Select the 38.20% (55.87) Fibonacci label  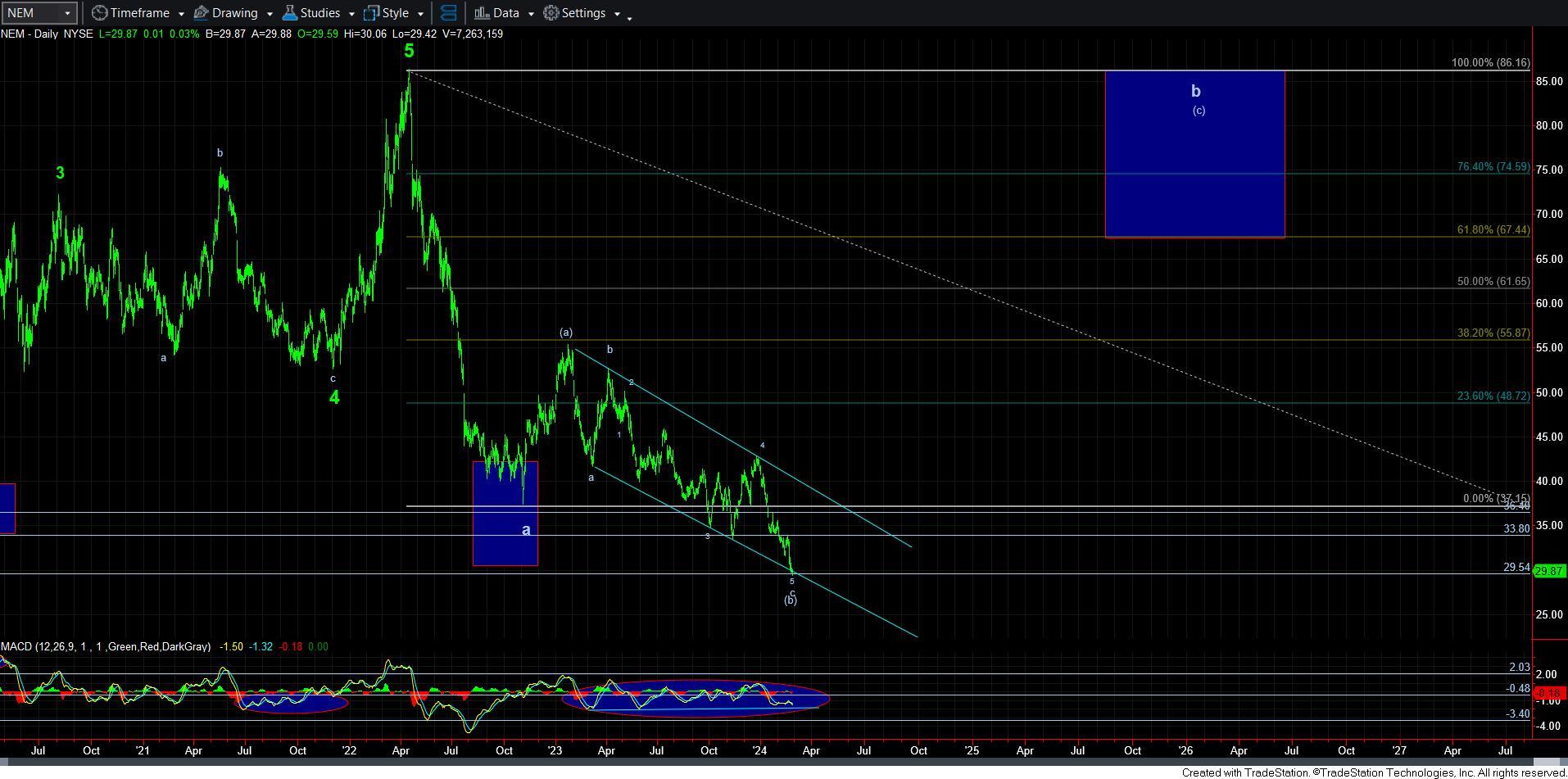coord(1493,333)
